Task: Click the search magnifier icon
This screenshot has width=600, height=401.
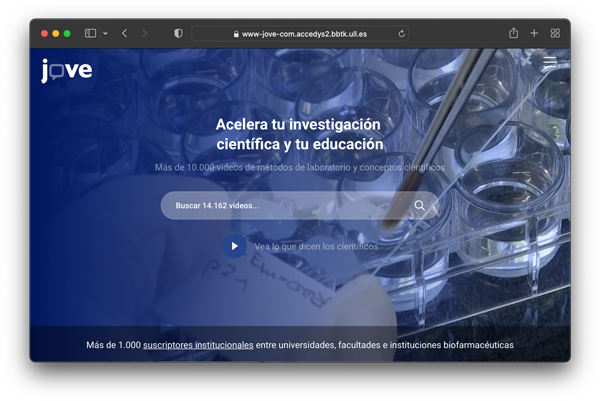Action: pos(420,206)
